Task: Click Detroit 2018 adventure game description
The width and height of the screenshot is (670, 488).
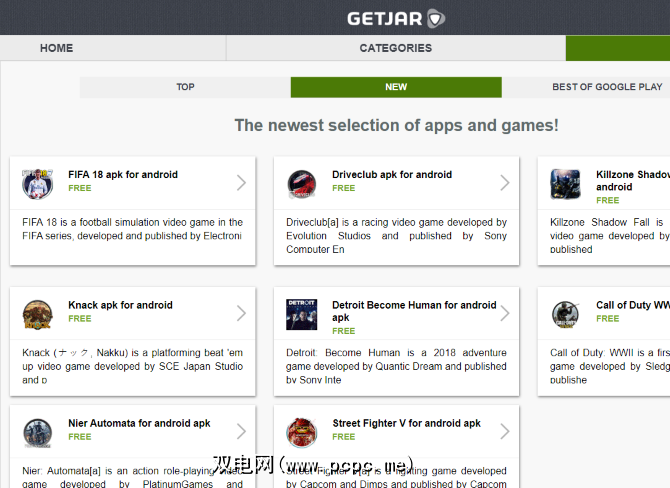Action: [397, 366]
